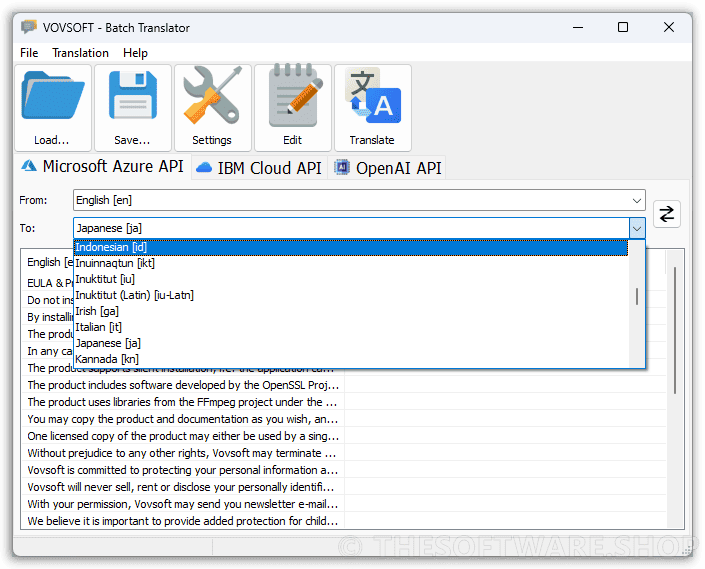Viewport: 705px width, 569px height.
Task: Click the Translate label
Action: click(372, 140)
